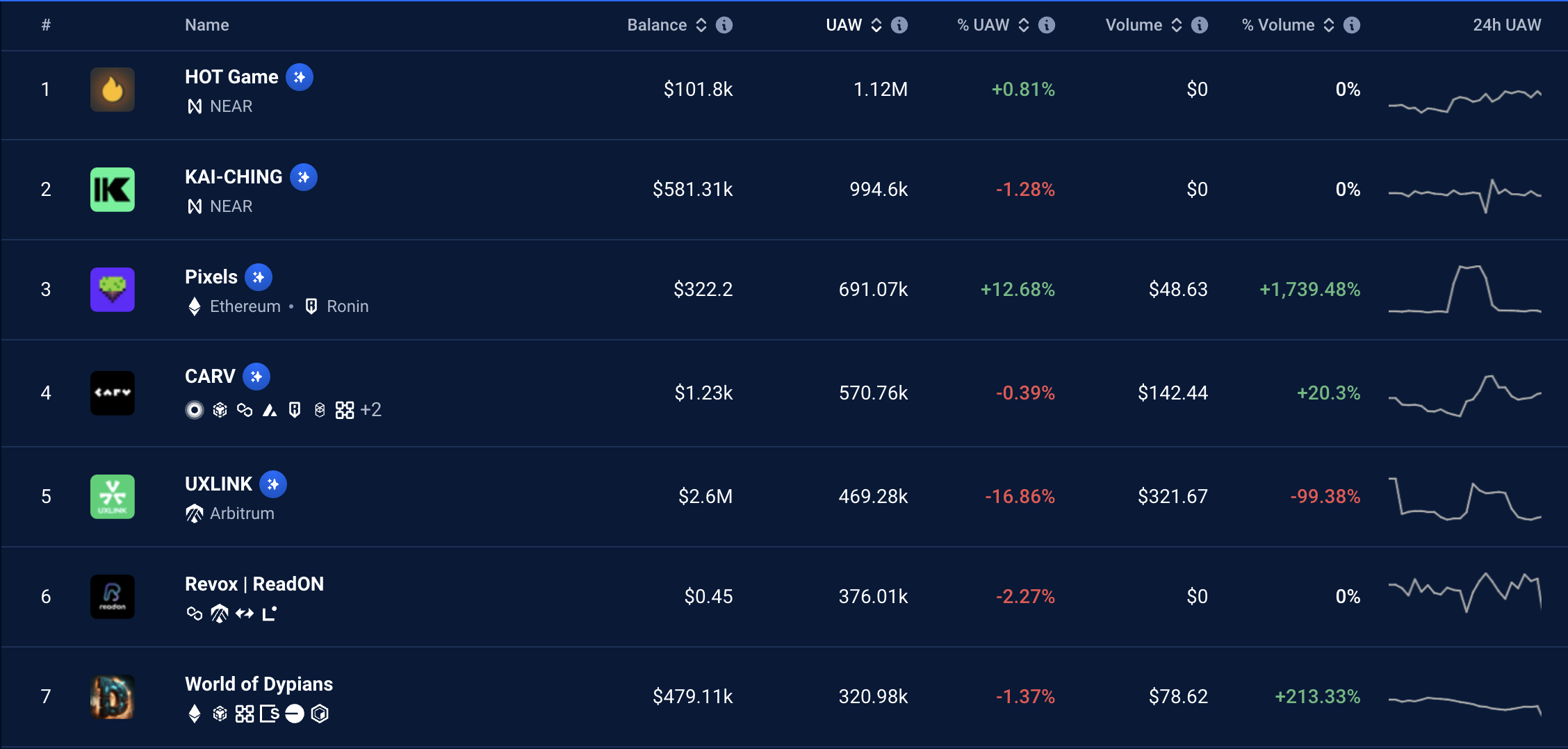1568x749 pixels.
Task: Click the Arbitrum icon under UXLINK
Action: coord(195,513)
